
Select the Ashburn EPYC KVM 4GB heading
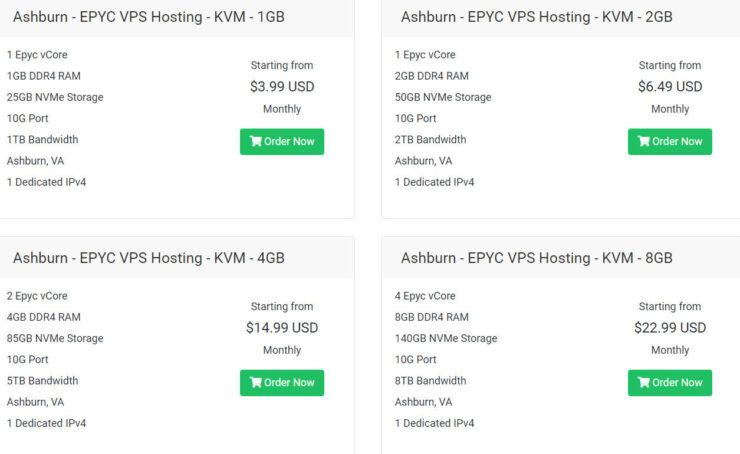(x=149, y=258)
